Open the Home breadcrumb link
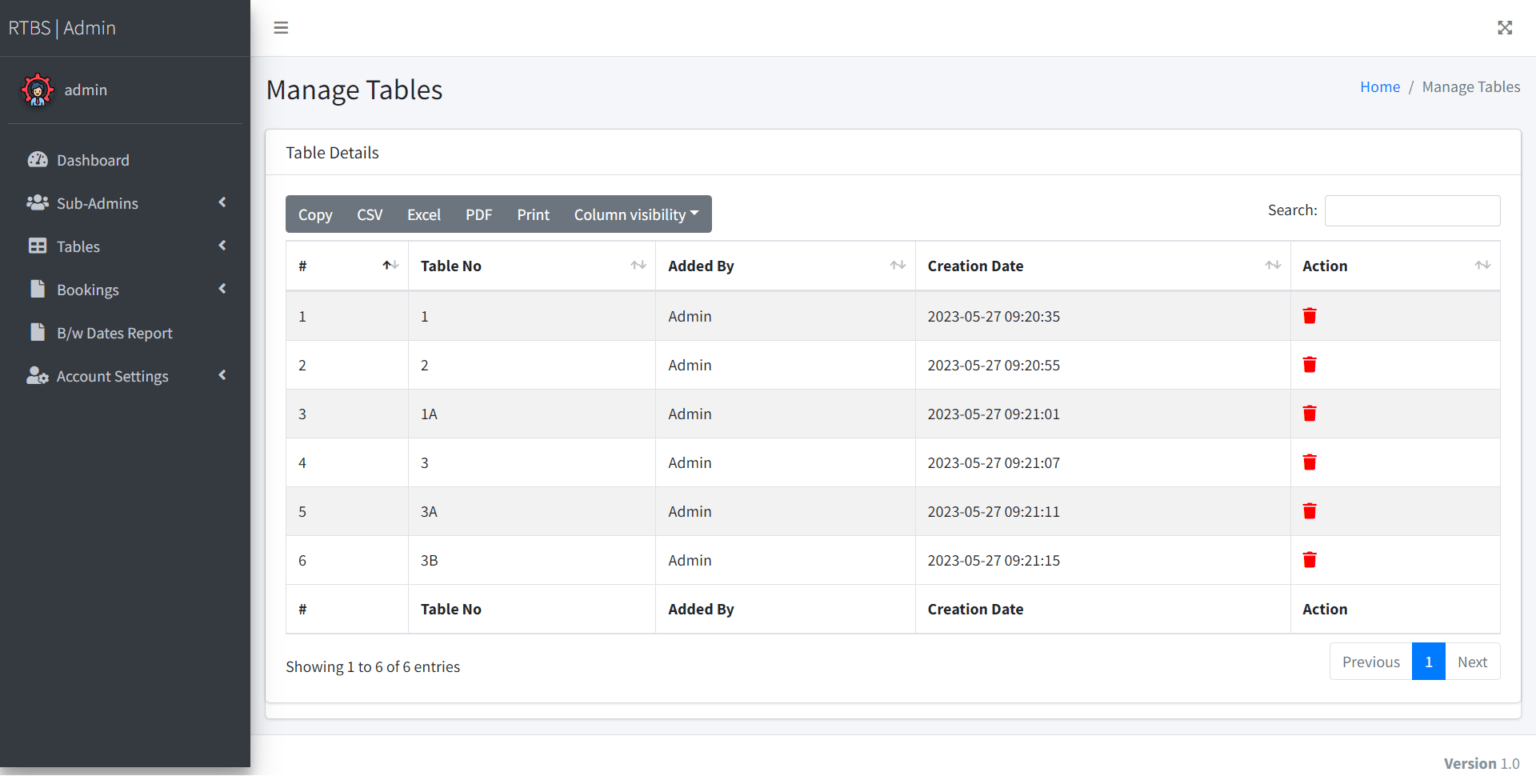Screen dimensions: 1536x776 pyautogui.click(x=1380, y=86)
